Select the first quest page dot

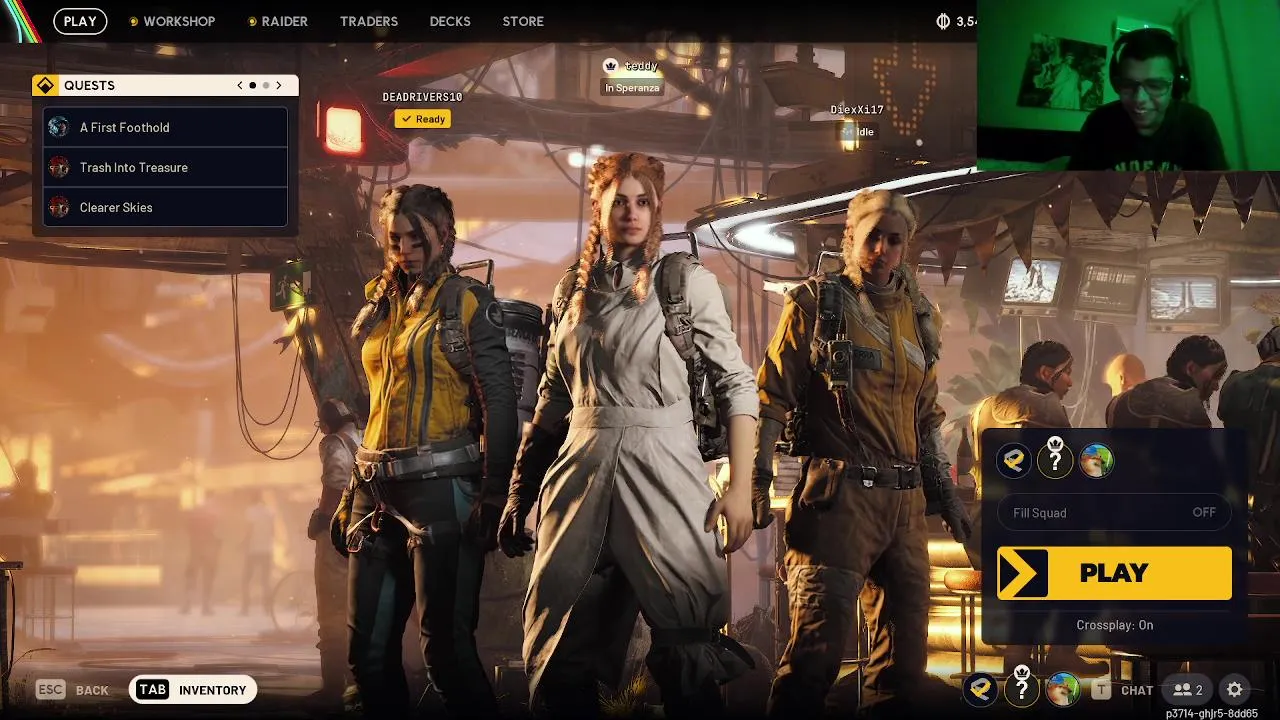(252, 85)
